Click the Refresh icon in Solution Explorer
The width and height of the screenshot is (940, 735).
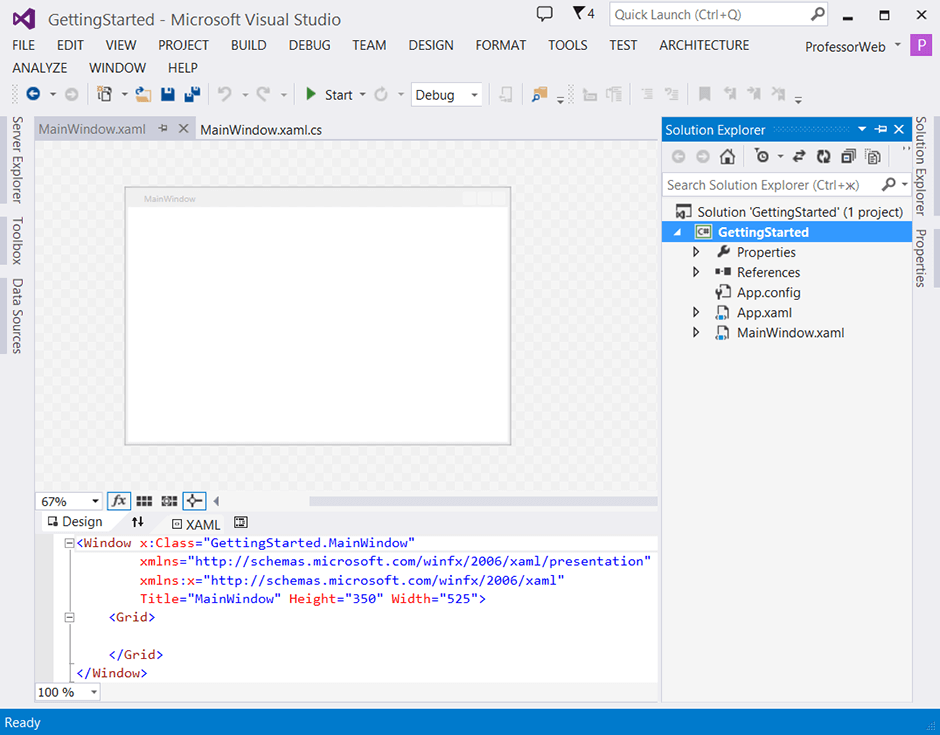824,156
